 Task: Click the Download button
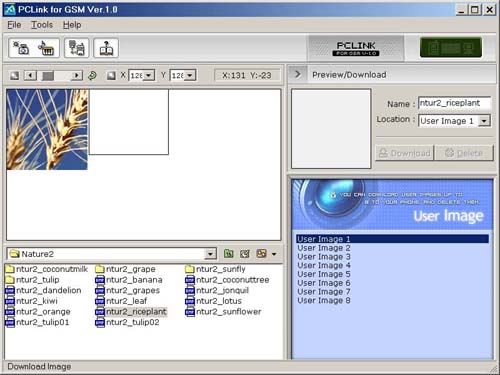tap(404, 153)
